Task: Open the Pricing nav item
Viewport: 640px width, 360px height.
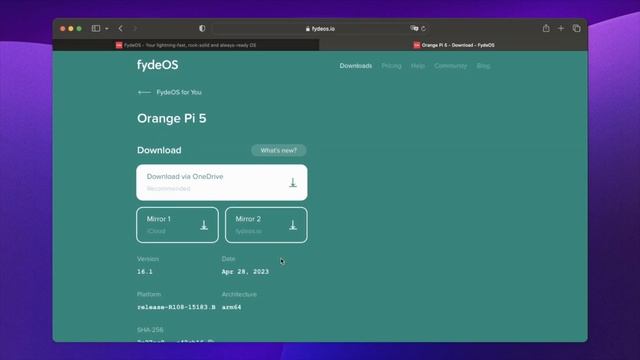Action: coord(391,66)
